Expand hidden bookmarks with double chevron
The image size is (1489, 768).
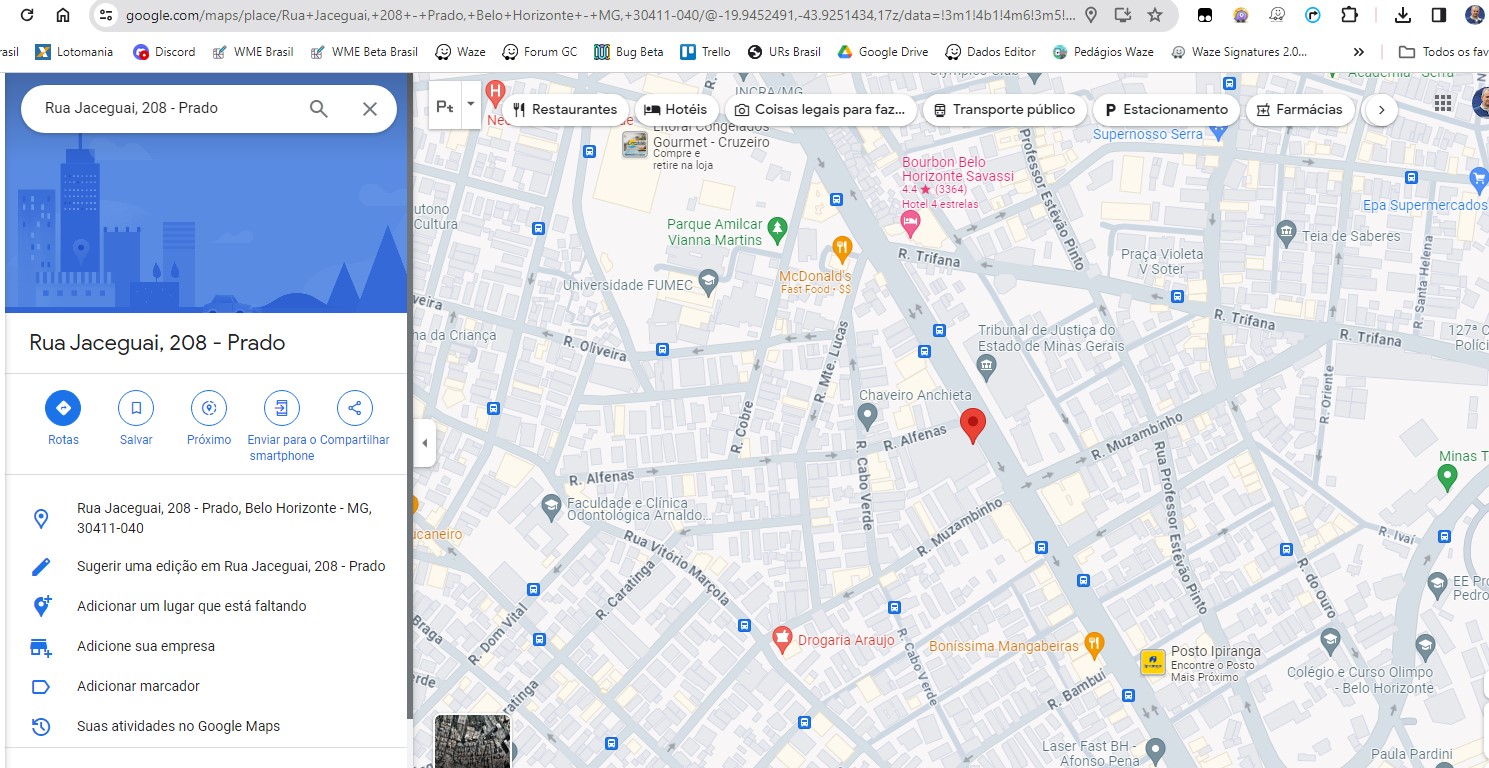1358,52
